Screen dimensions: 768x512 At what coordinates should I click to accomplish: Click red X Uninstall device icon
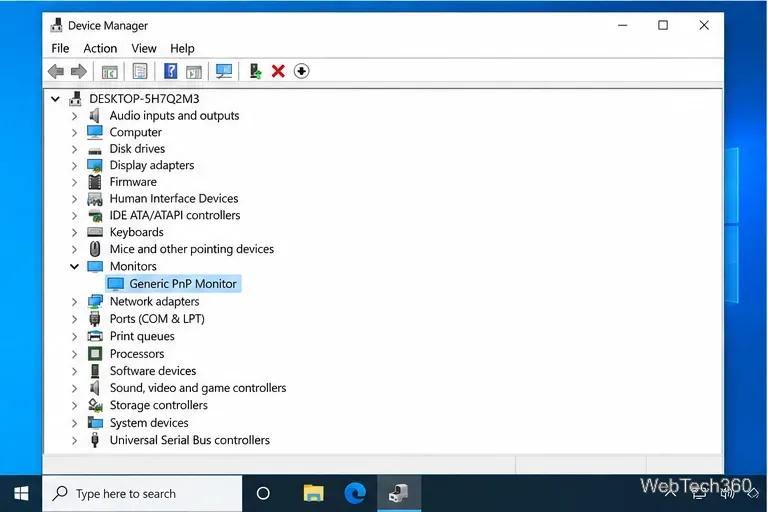click(278, 72)
